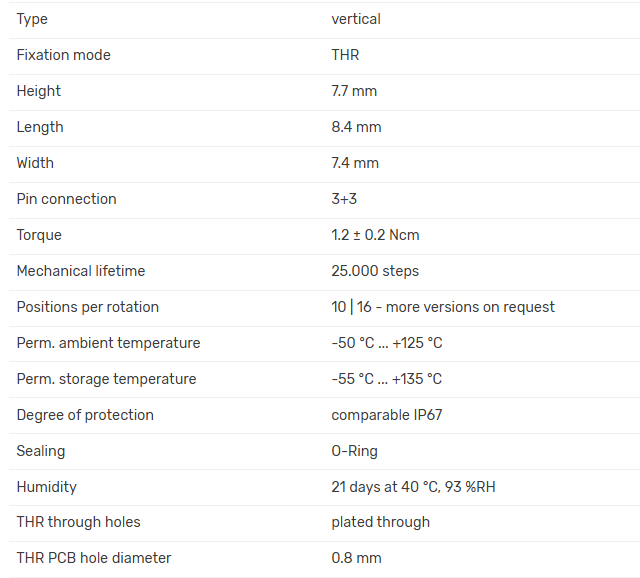This screenshot has width=640, height=578.
Task: Select the humidity value 21 days text
Action: point(412,487)
